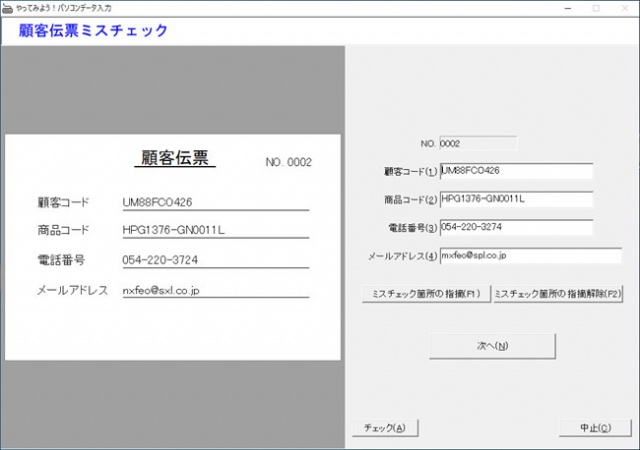Click the 商品コード(2) form label
This screenshot has width=640, height=450.
pyautogui.click(x=411, y=200)
